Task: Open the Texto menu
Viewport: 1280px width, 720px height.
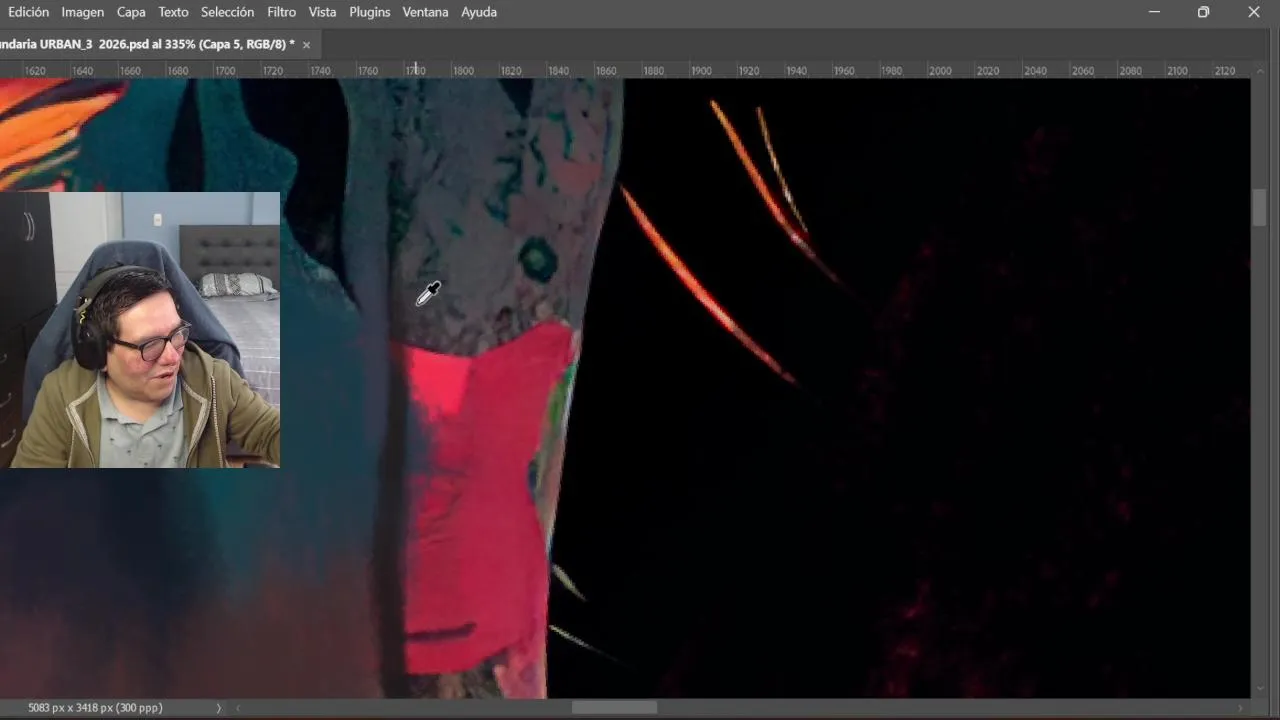Action: coord(173,12)
